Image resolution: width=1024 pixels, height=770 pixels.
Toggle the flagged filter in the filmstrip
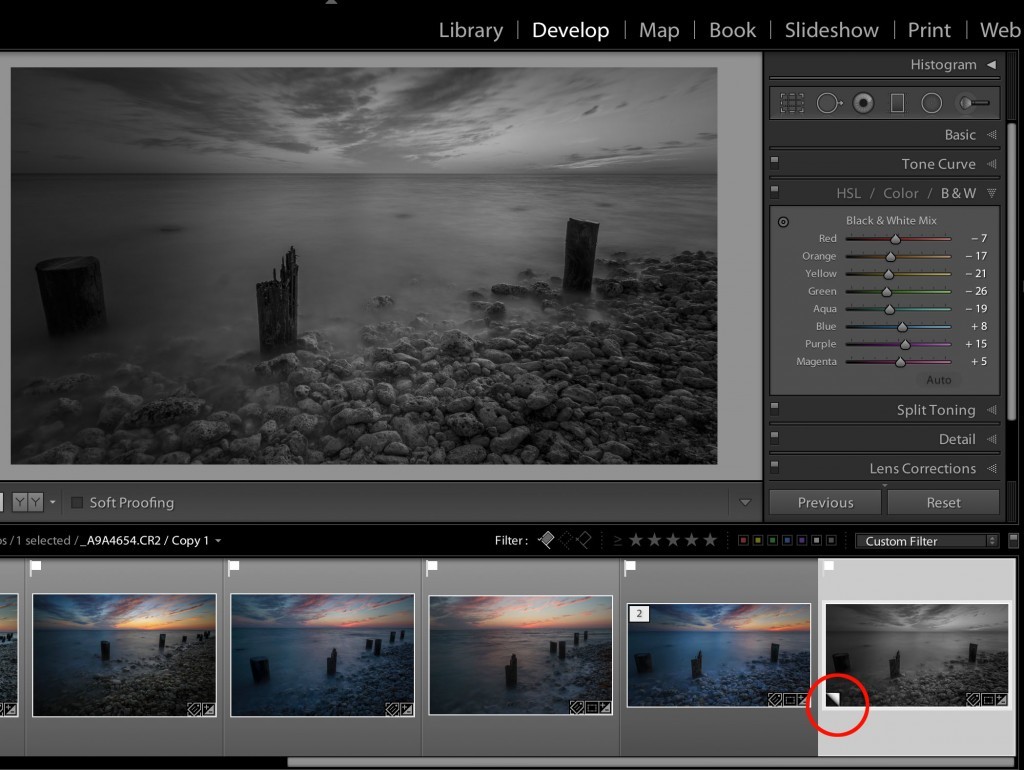click(x=546, y=540)
